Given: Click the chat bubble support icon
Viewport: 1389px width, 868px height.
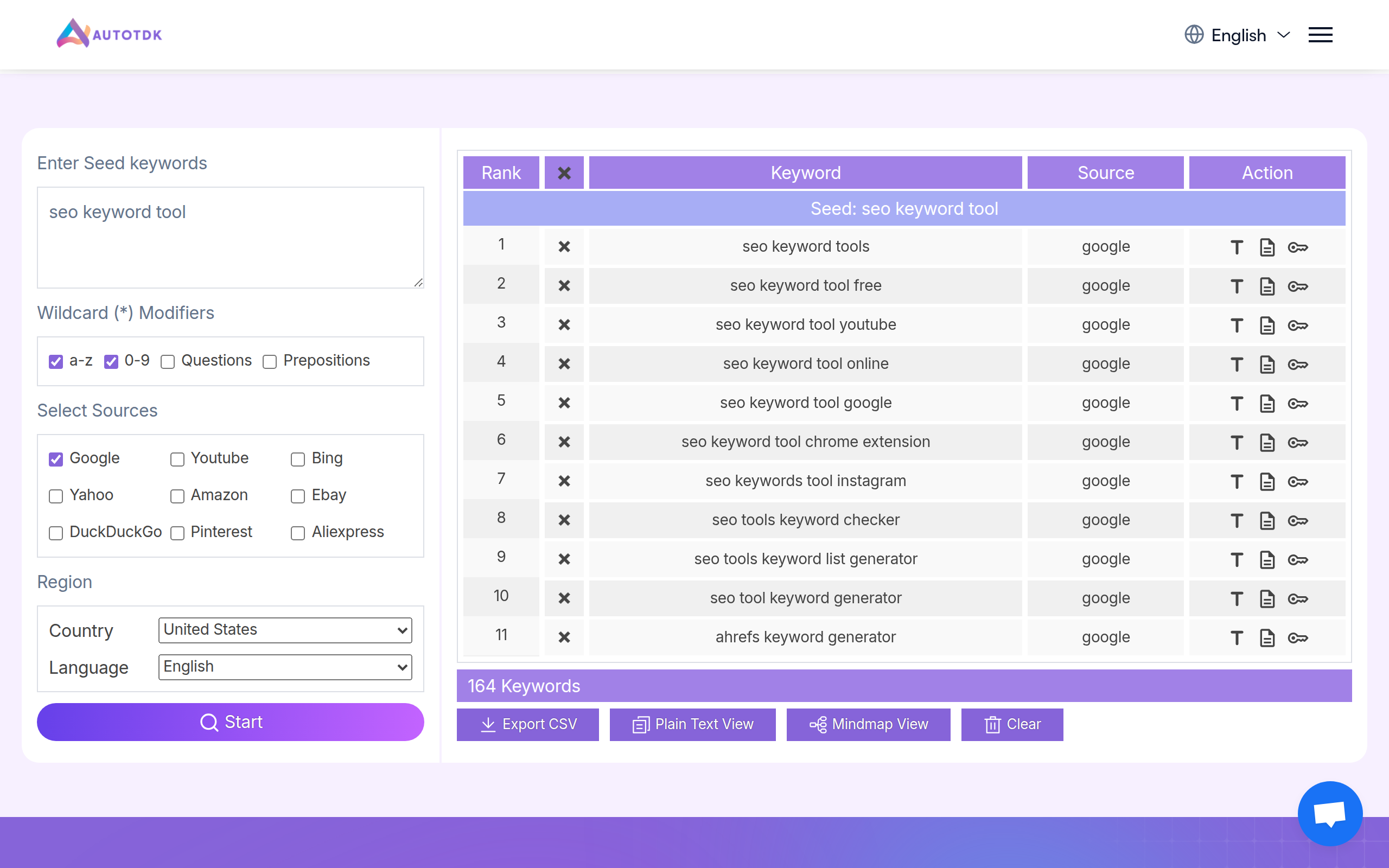Looking at the screenshot, I should click(1329, 813).
